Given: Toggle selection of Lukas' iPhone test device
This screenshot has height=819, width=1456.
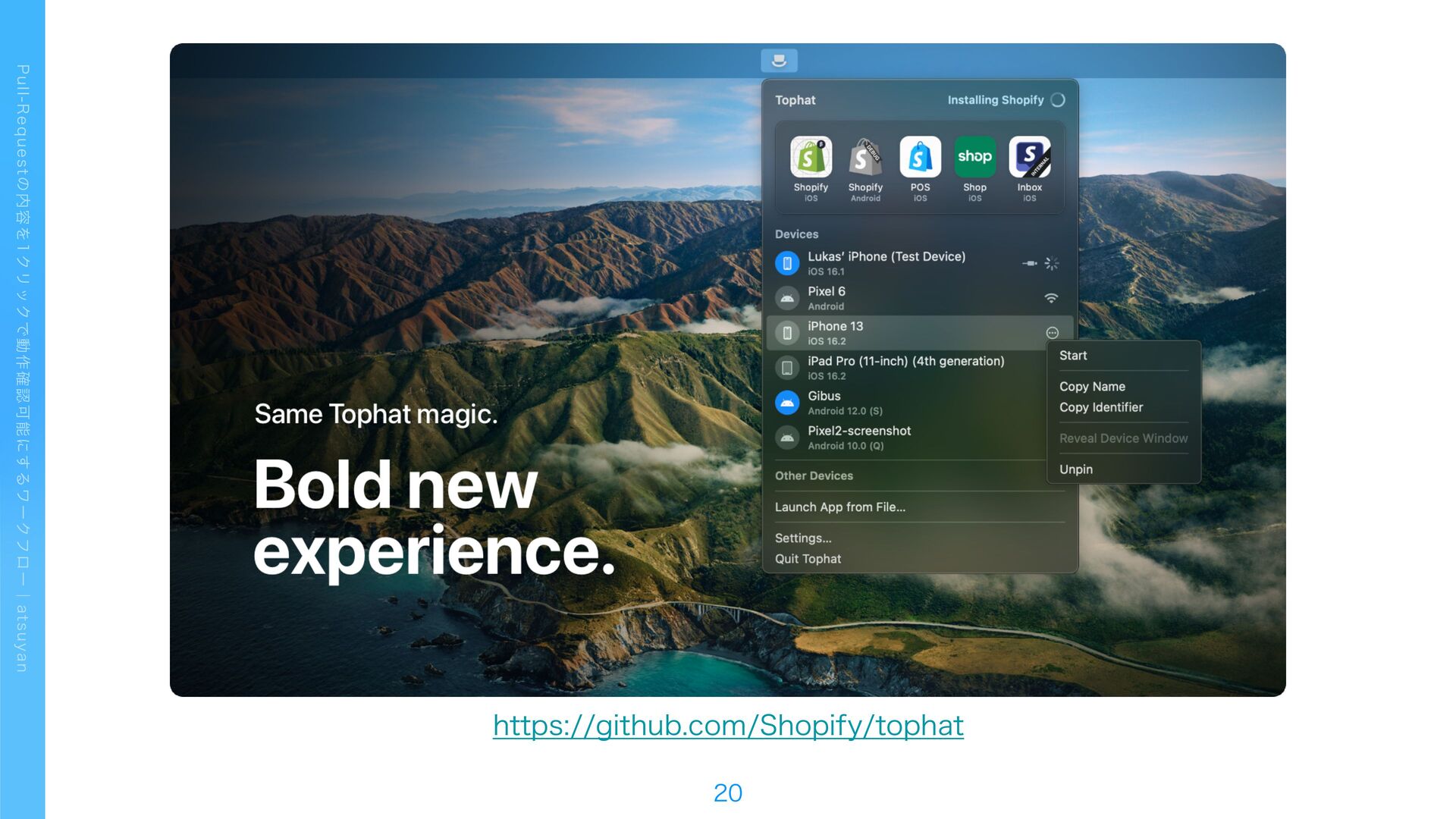Looking at the screenshot, I should [x=787, y=263].
